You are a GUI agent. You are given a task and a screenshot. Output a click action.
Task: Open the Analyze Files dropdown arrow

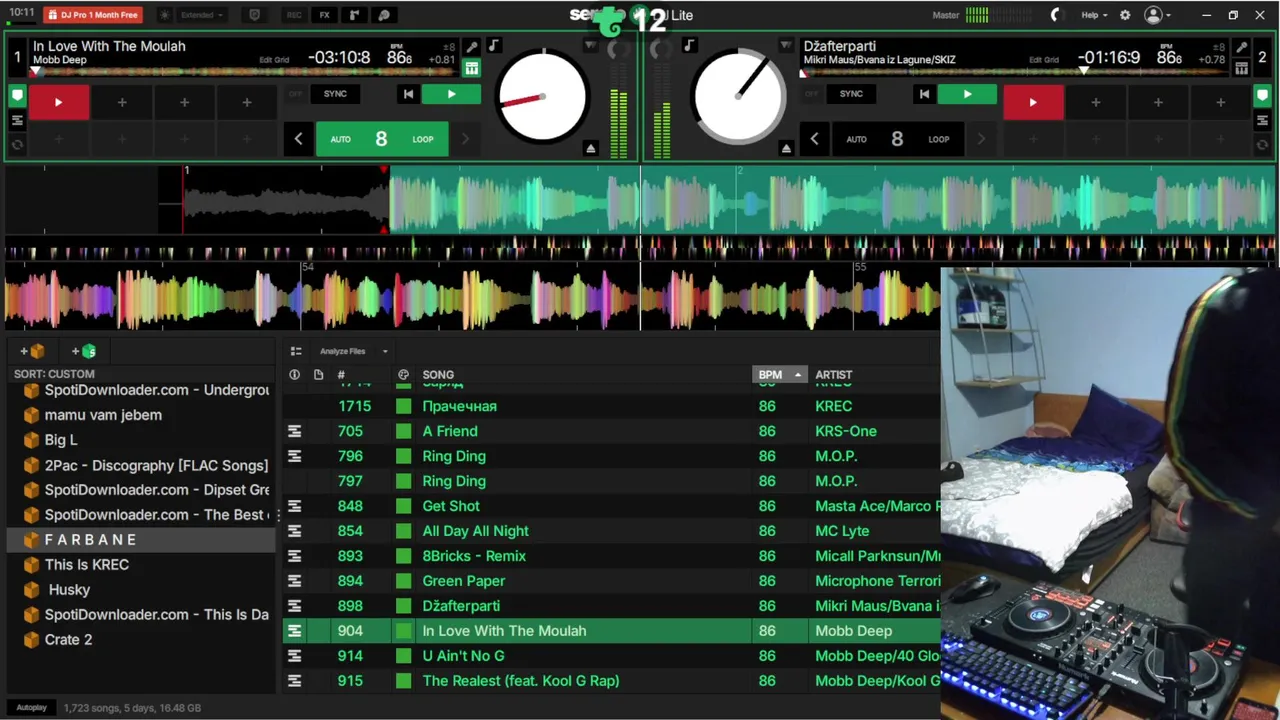coord(385,351)
